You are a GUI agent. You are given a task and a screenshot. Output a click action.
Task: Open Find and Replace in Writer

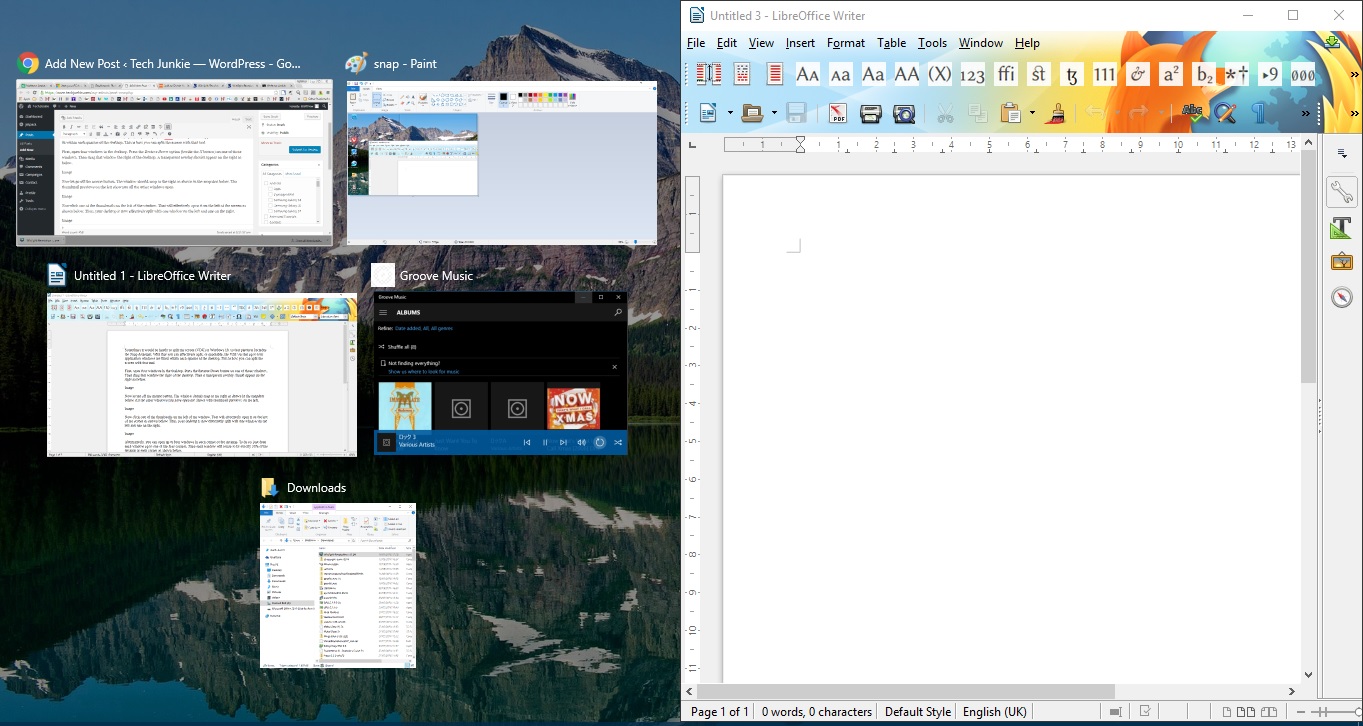pyautogui.click(x=1223, y=113)
